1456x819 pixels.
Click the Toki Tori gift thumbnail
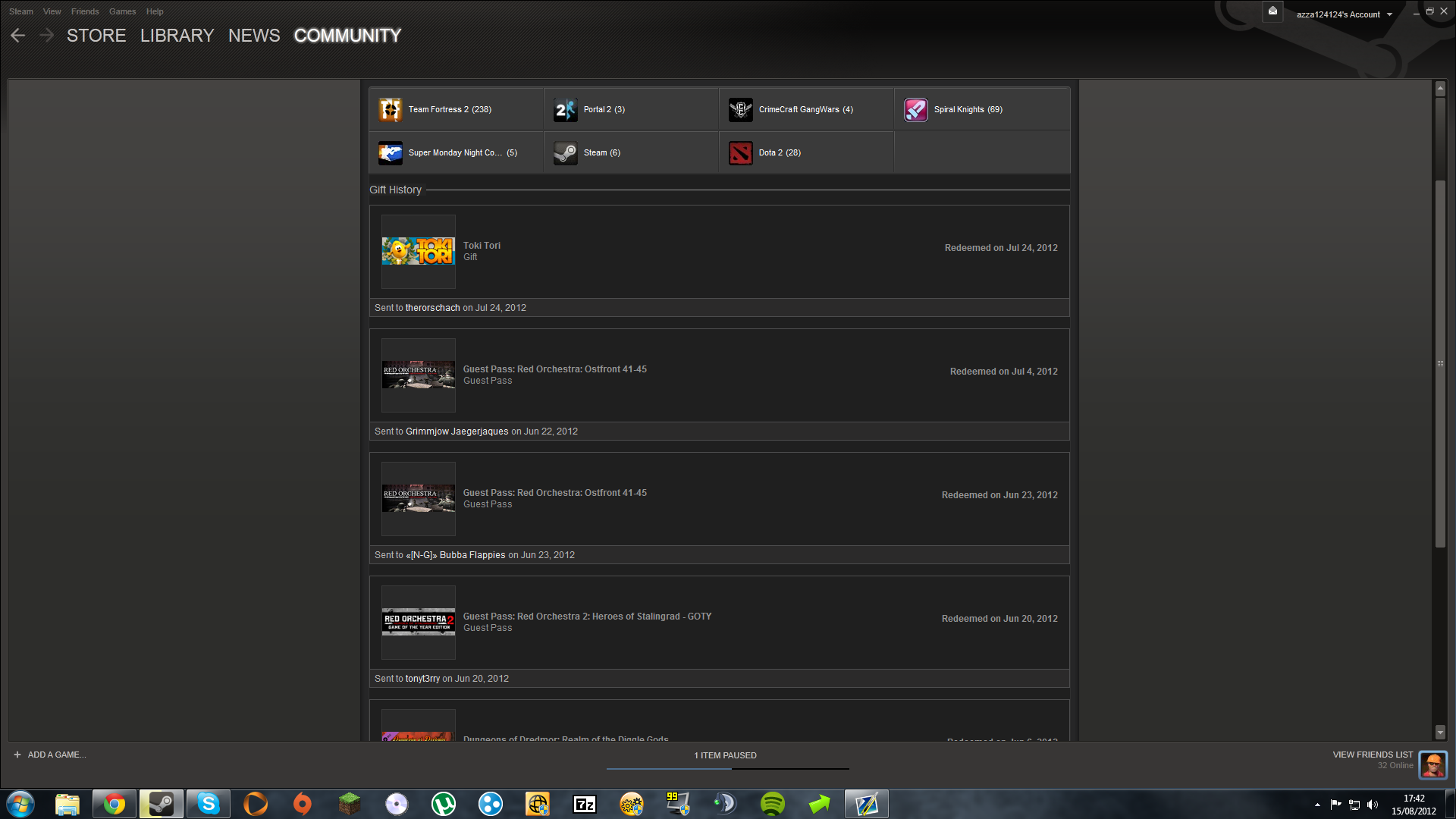click(419, 251)
